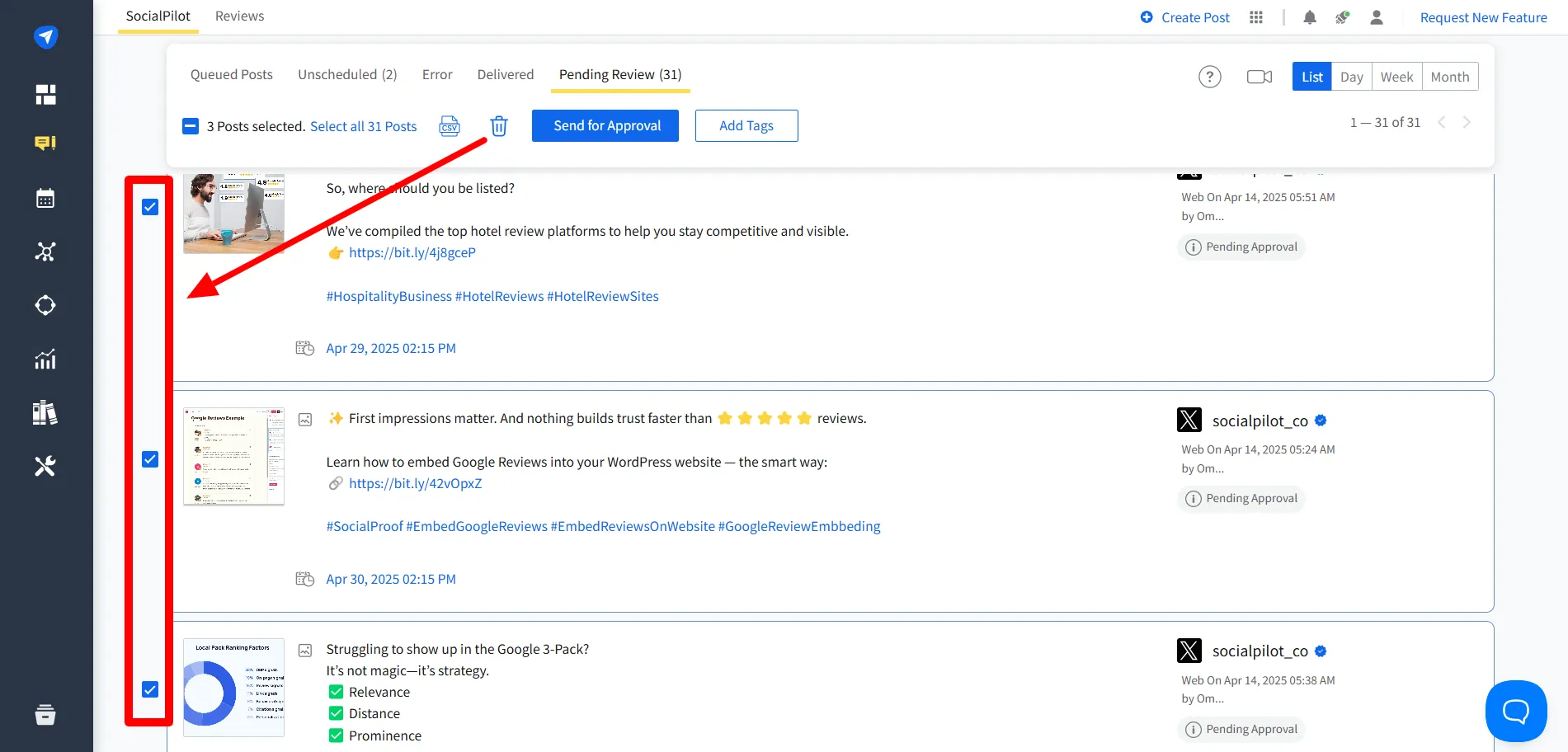Click Request New Feature link
1568x752 pixels.
point(1484,17)
